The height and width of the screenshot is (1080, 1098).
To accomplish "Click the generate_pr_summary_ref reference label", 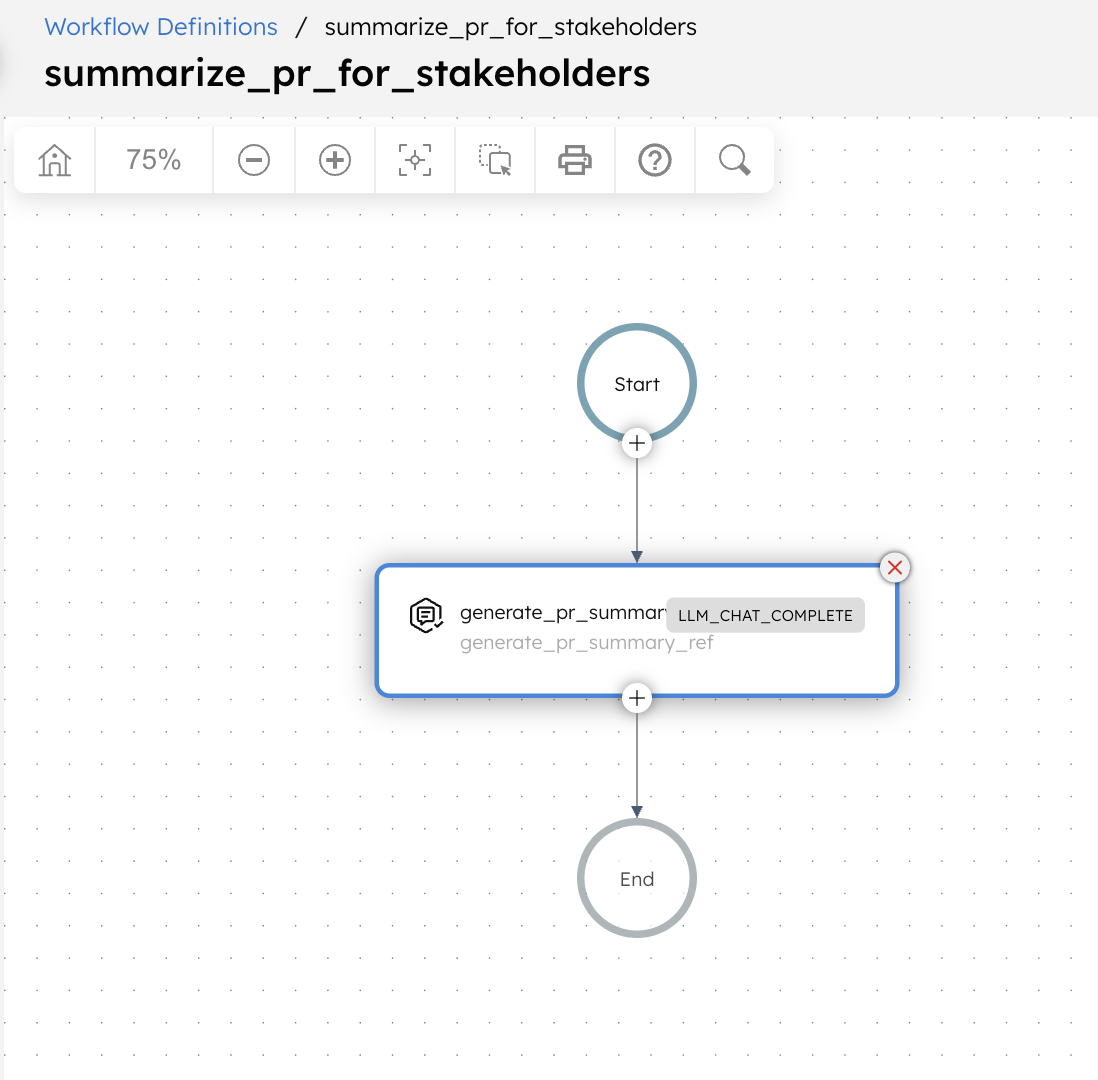I will coord(587,643).
